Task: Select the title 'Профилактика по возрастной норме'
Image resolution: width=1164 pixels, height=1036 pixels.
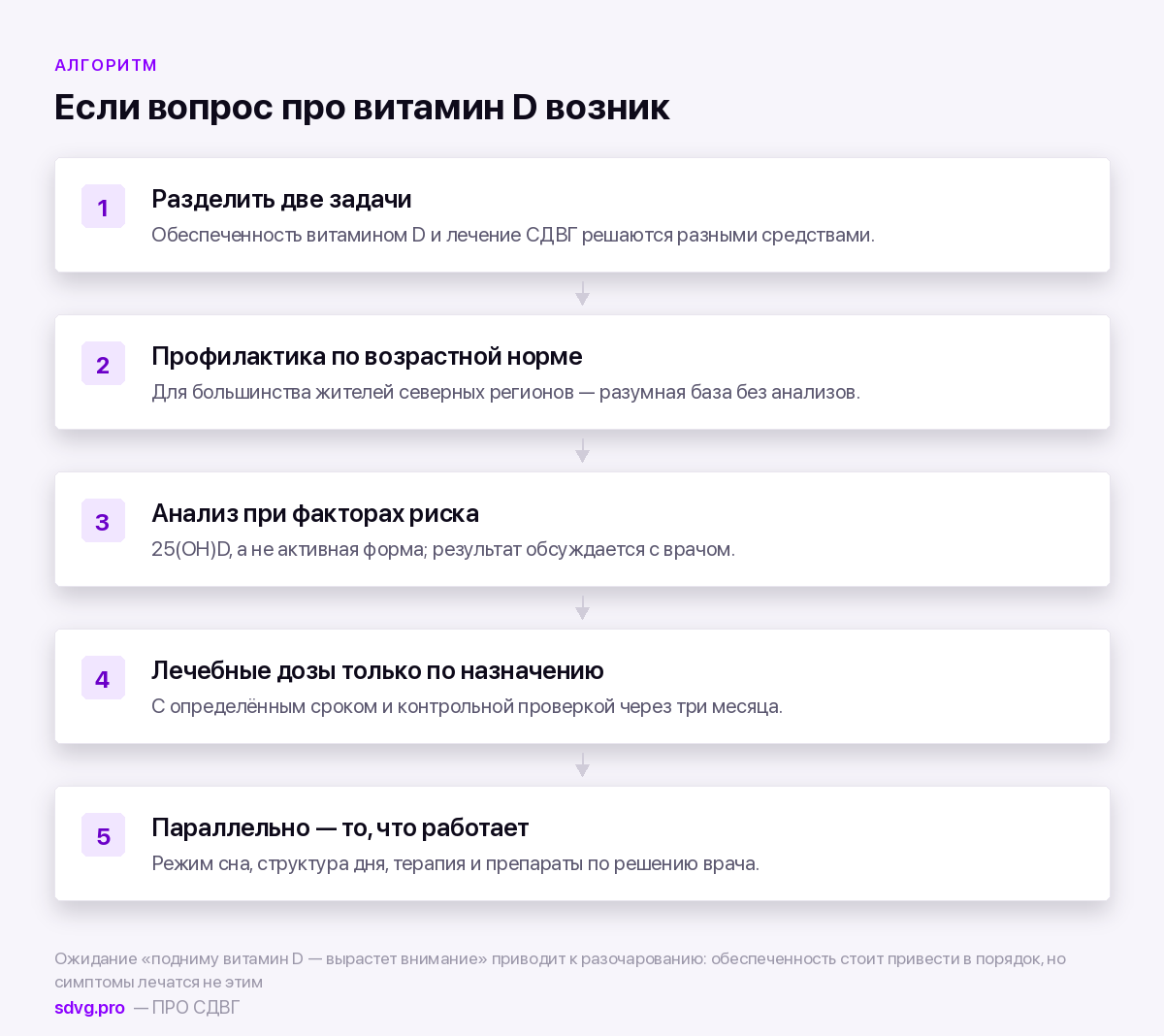Action: coord(367,356)
